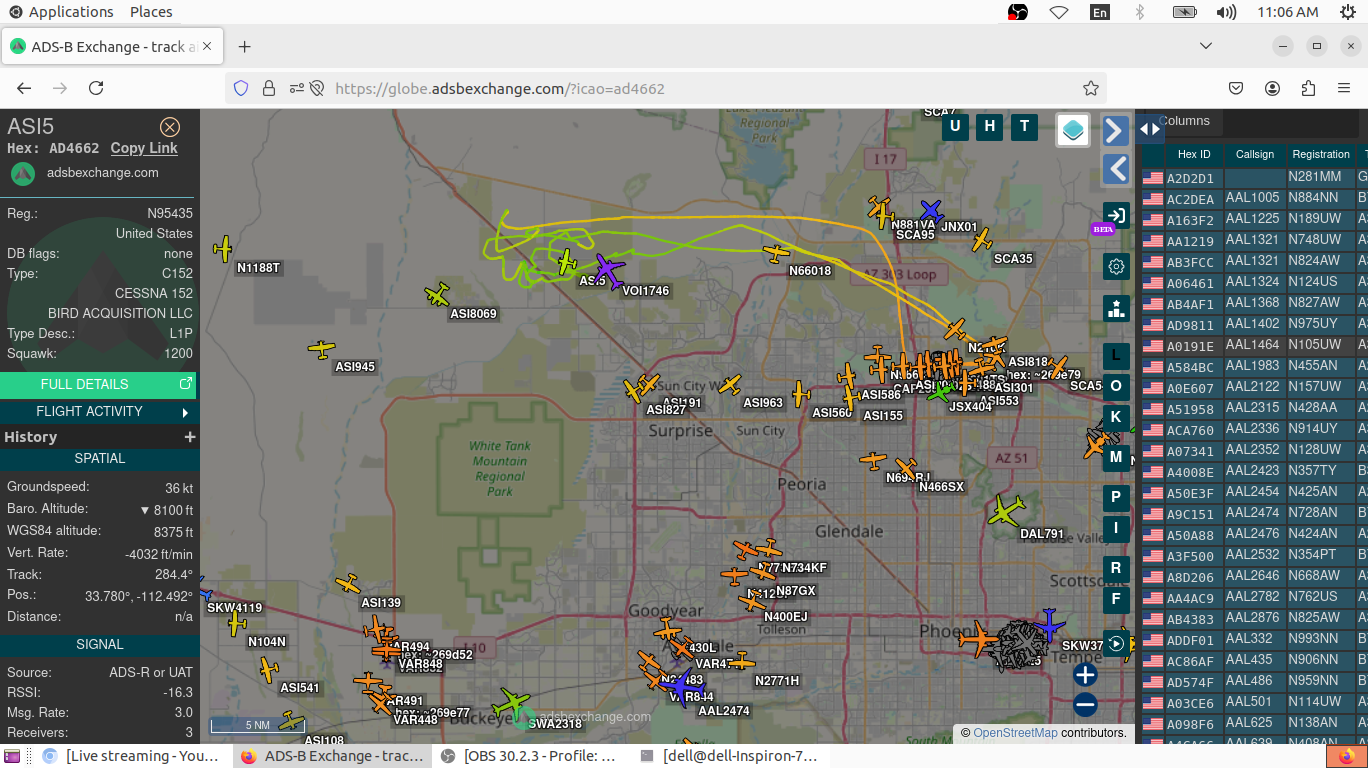Expand the History section with plus icon
Viewport: 1368px width, 768px height.
coord(189,437)
